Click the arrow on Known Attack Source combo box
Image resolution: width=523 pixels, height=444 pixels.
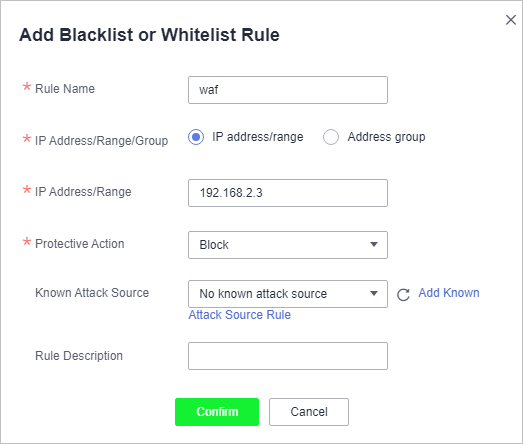tap(374, 294)
